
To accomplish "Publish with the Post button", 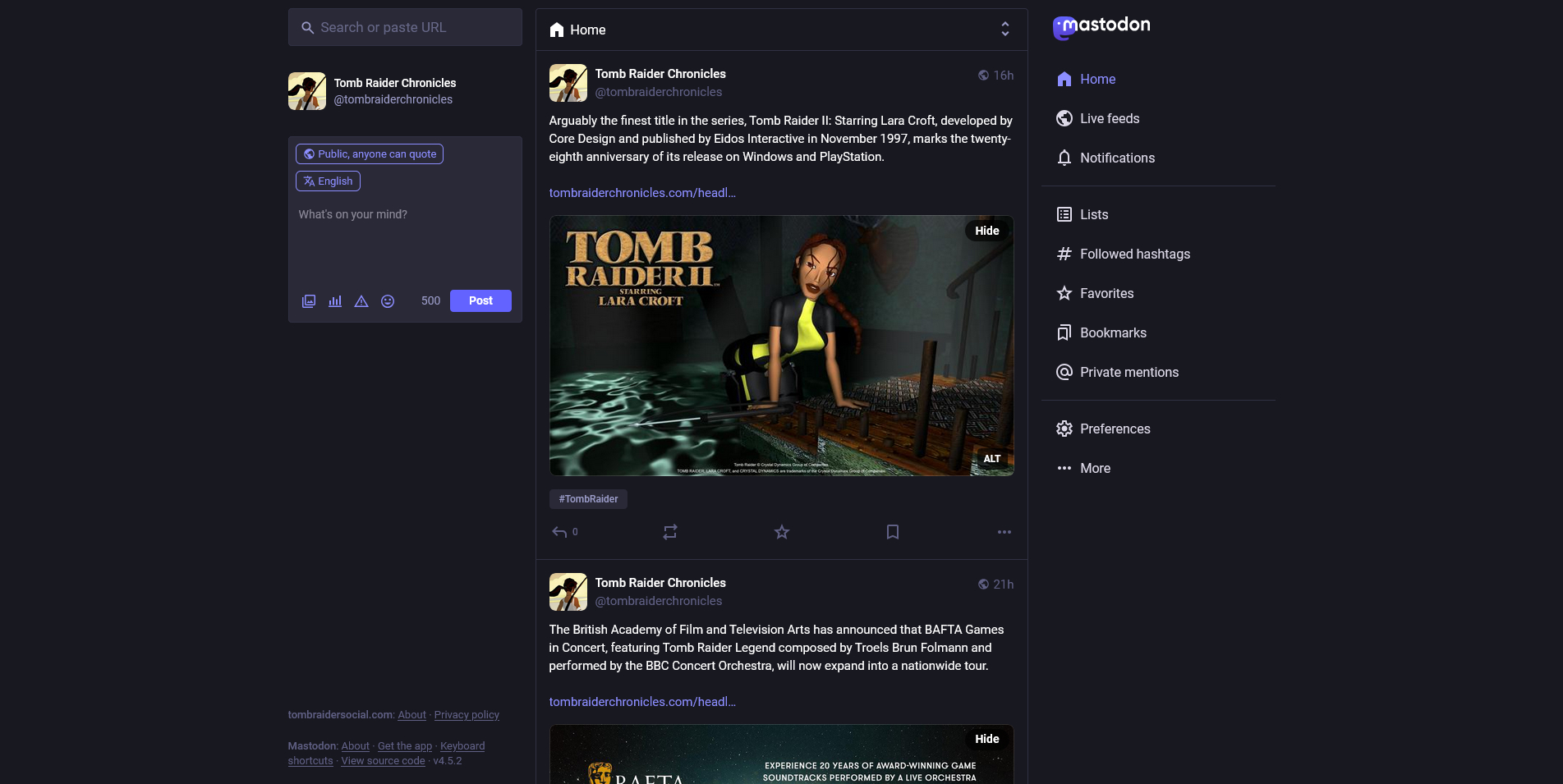I will click(x=480, y=300).
